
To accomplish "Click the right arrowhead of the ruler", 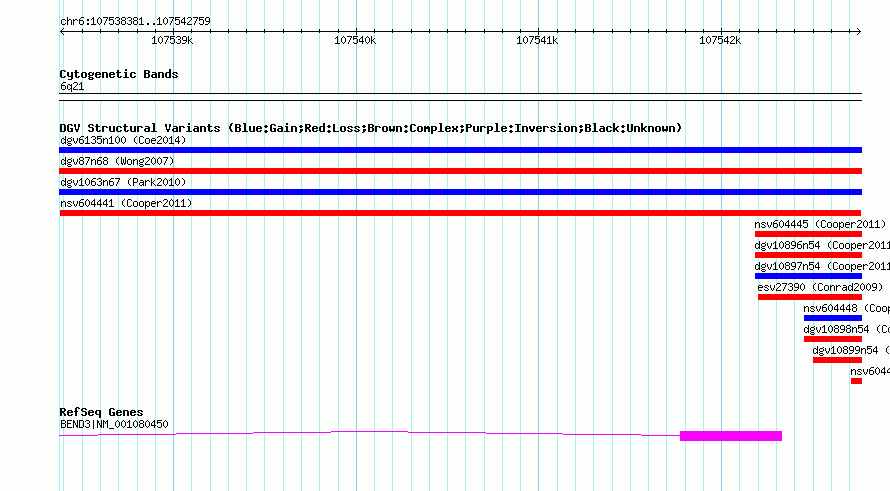I will [859, 31].
